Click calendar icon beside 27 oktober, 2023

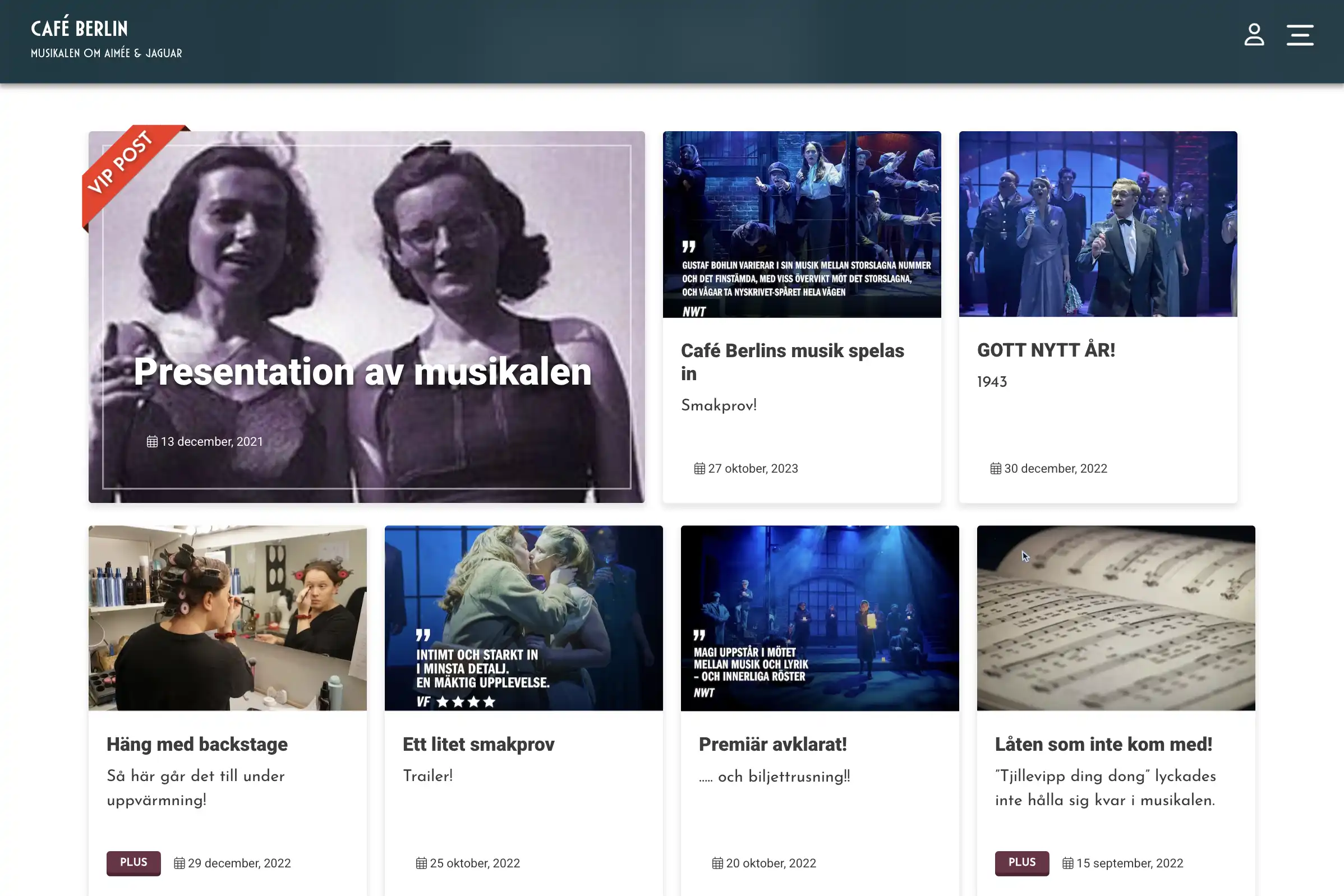(699, 469)
